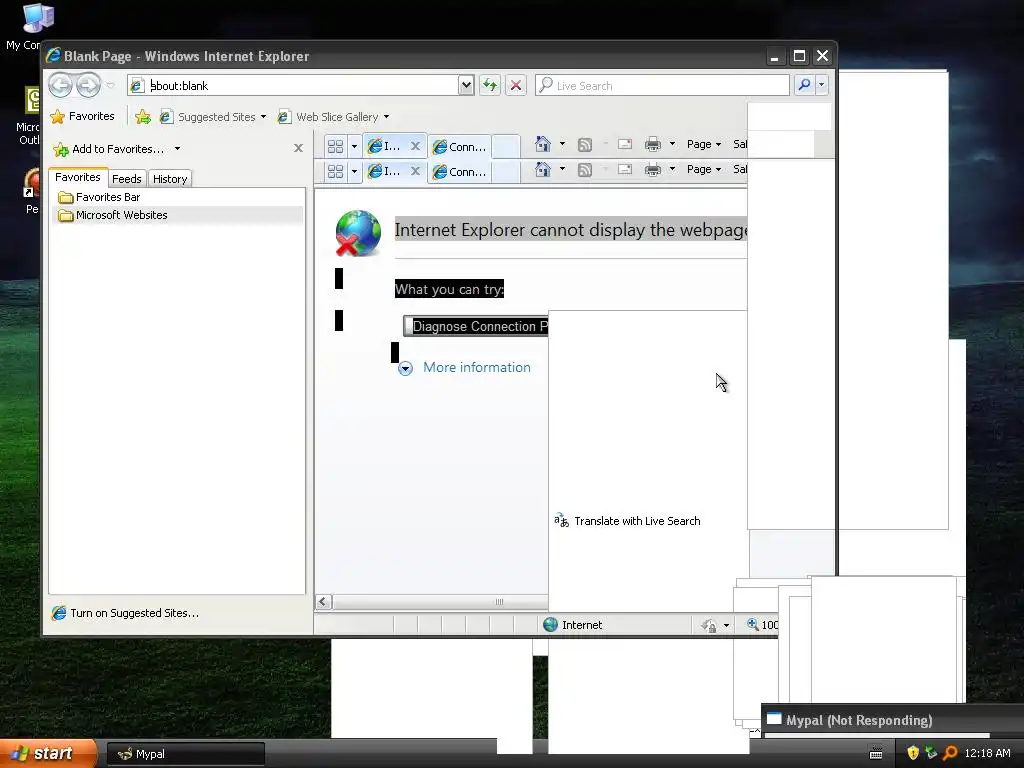Expand the Add to Favorites arrow menu
The image size is (1024, 768).
pyautogui.click(x=177, y=149)
